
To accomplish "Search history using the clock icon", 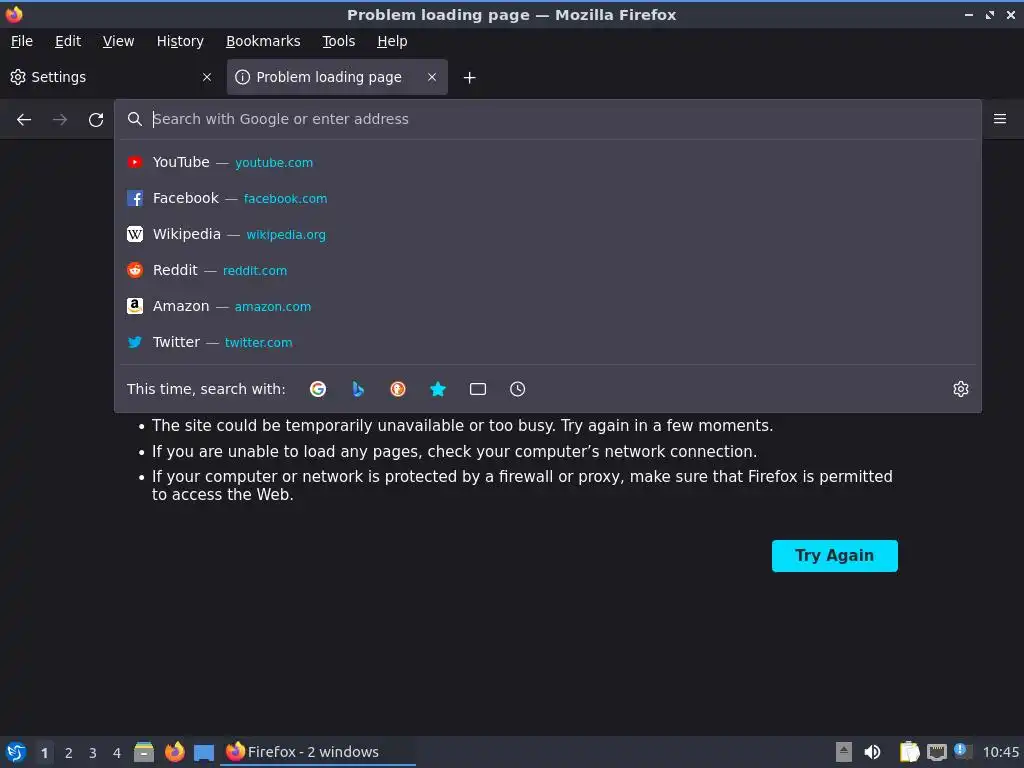I will pyautogui.click(x=517, y=389).
